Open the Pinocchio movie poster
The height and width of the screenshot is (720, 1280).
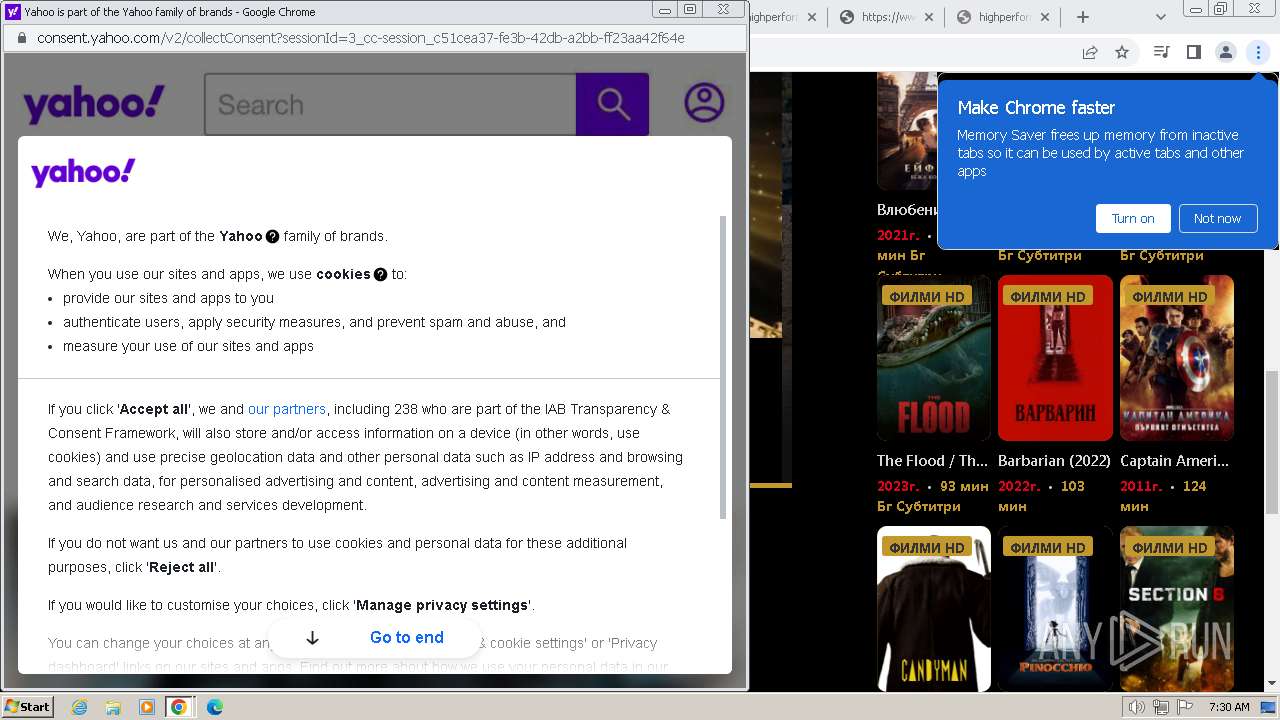click(x=1055, y=609)
